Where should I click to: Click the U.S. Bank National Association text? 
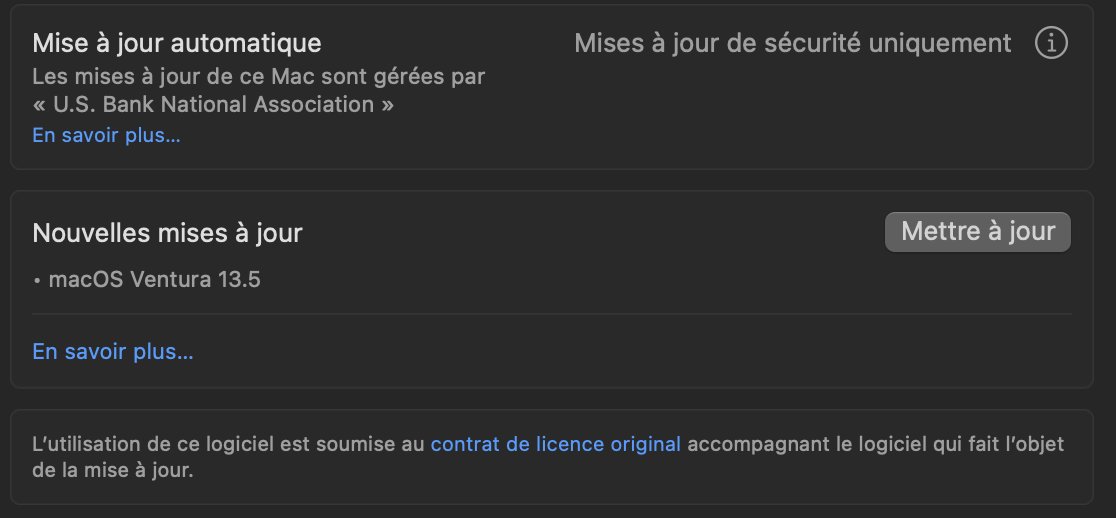pos(213,104)
